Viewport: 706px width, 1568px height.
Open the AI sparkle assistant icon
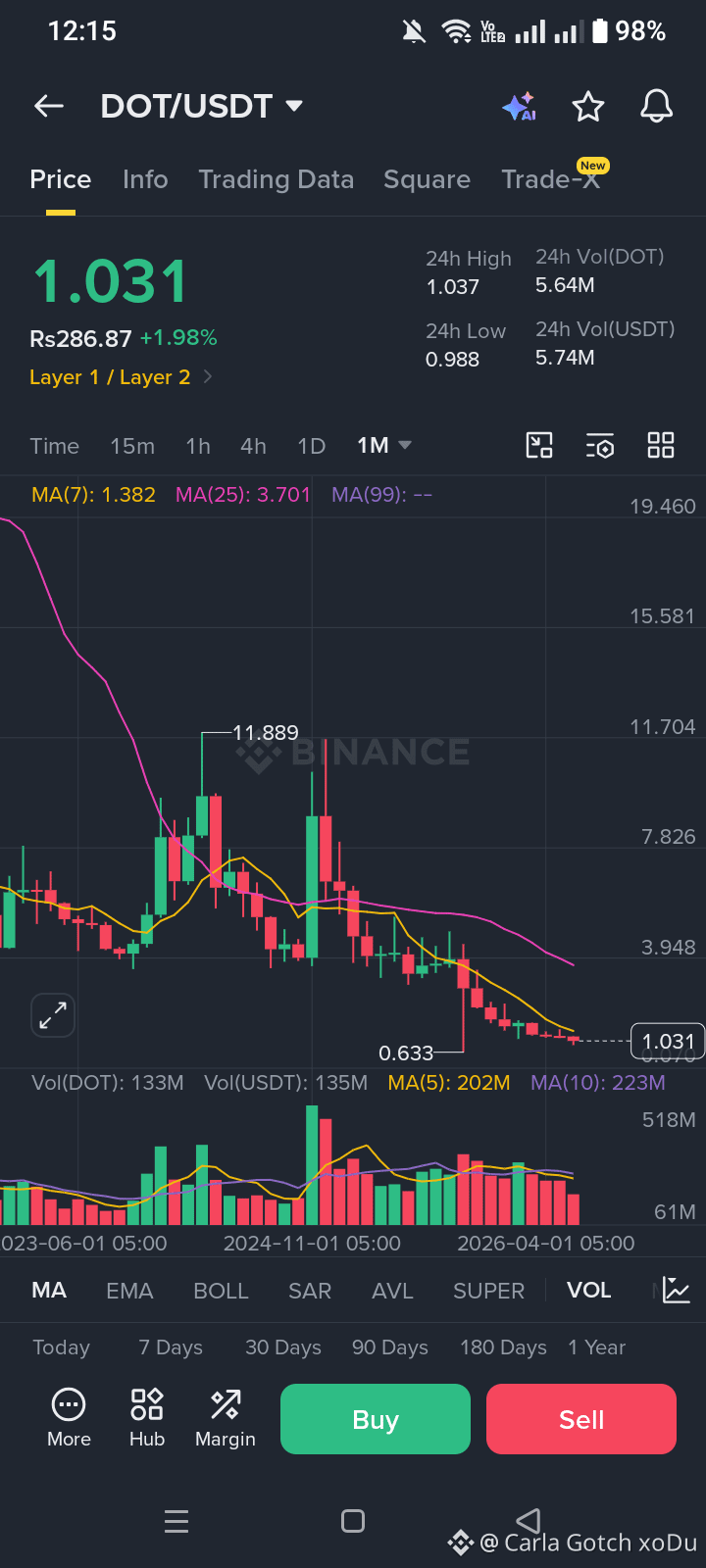519,106
